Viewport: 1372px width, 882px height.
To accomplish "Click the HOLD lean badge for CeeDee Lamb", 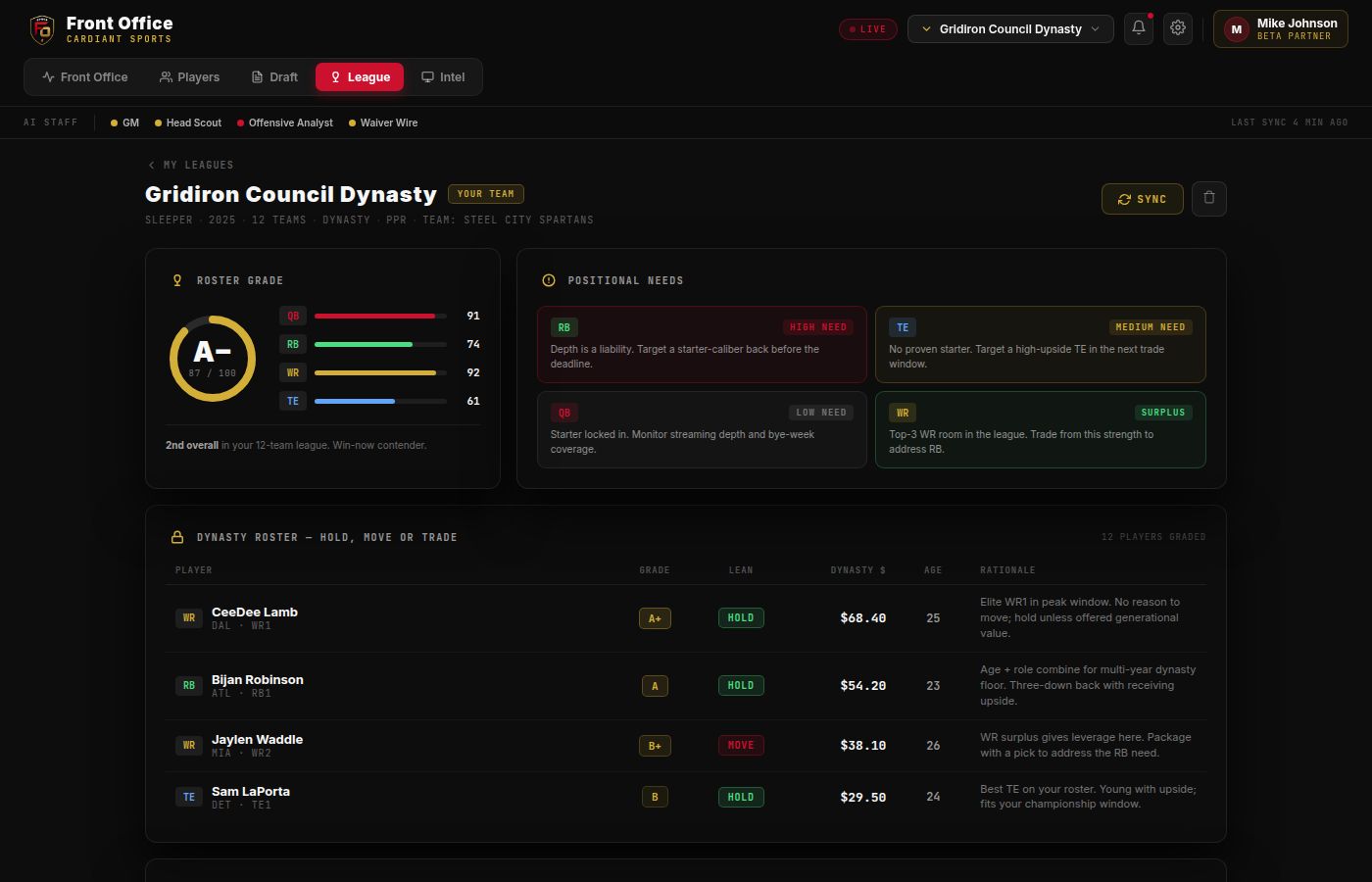I will pos(741,617).
